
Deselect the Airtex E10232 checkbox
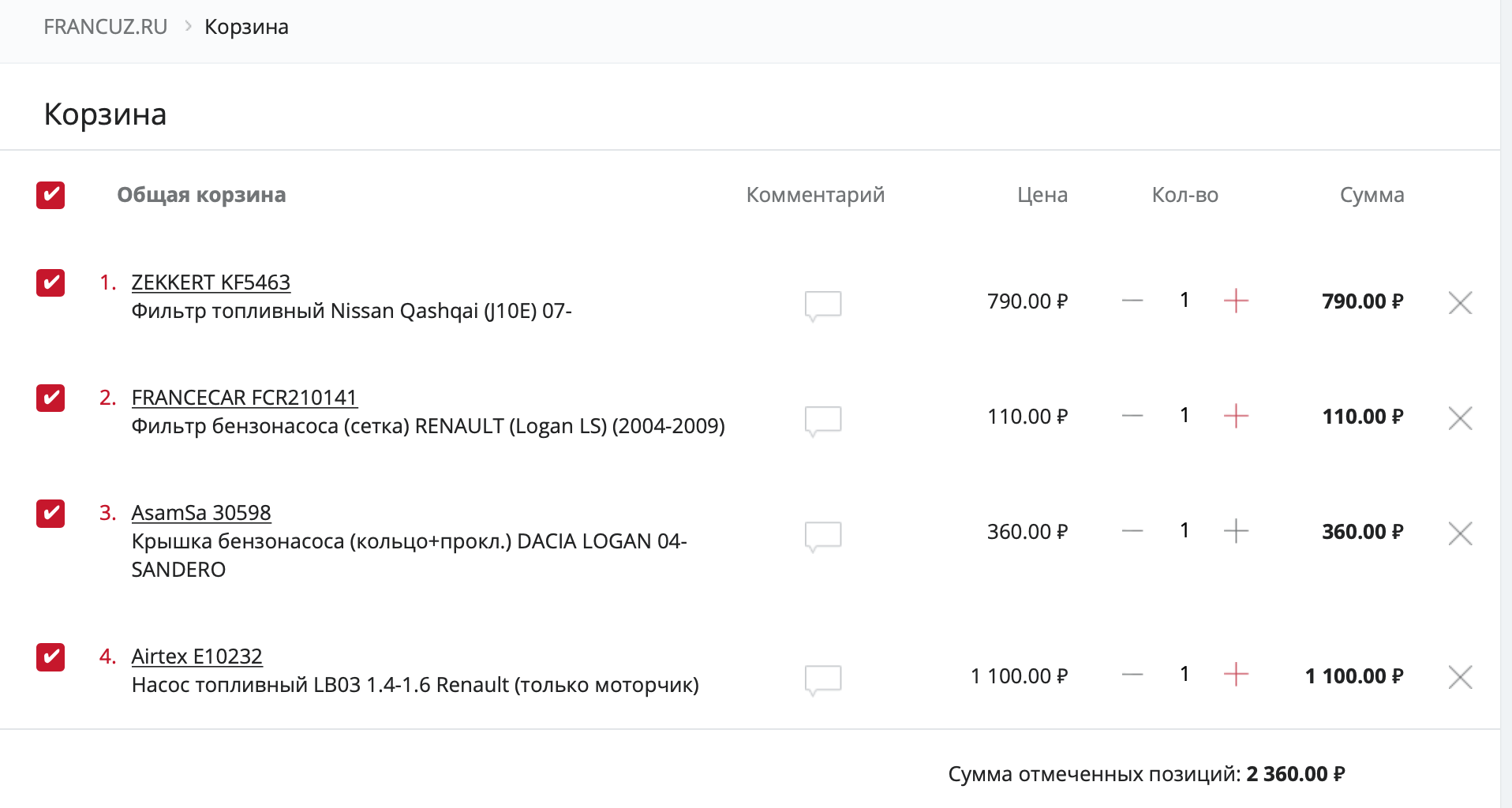pyautogui.click(x=51, y=656)
